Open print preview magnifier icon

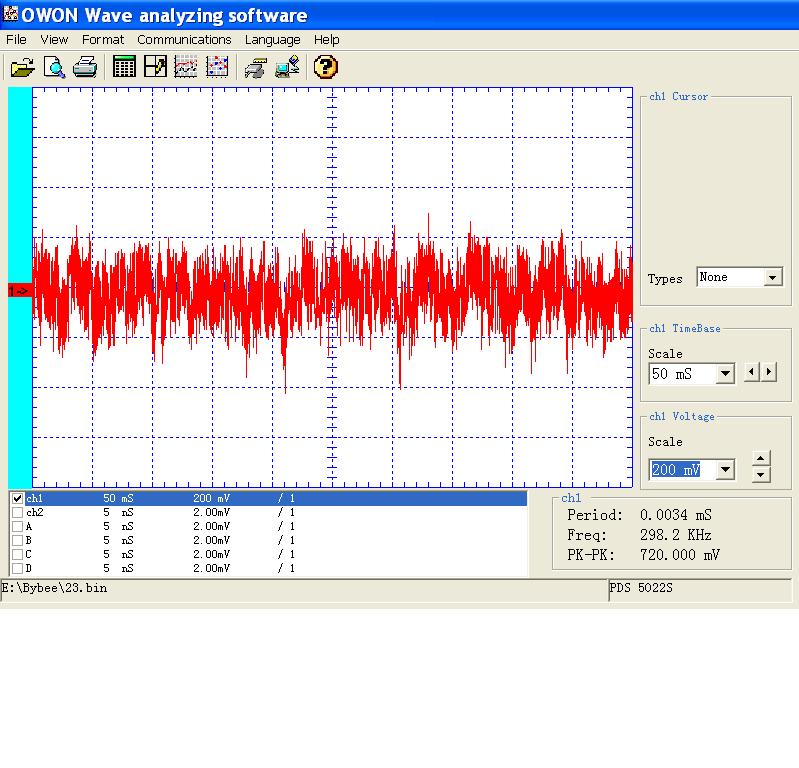click(54, 67)
